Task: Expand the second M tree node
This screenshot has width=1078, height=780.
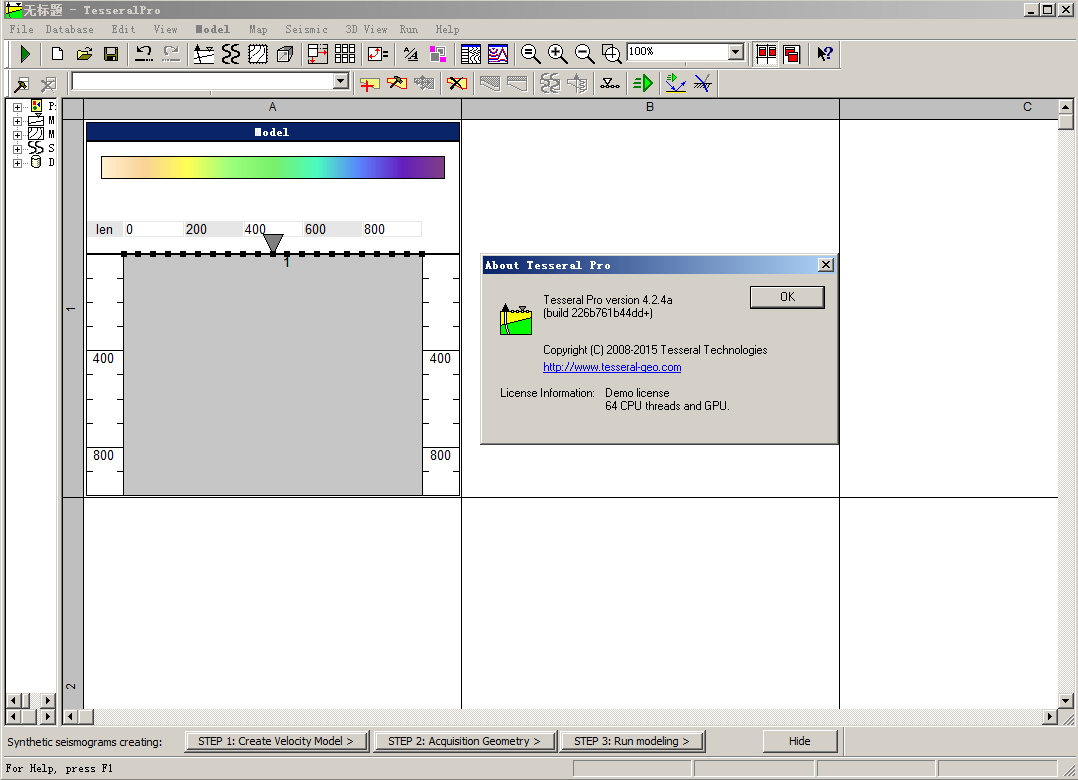Action: pyautogui.click(x=17, y=135)
